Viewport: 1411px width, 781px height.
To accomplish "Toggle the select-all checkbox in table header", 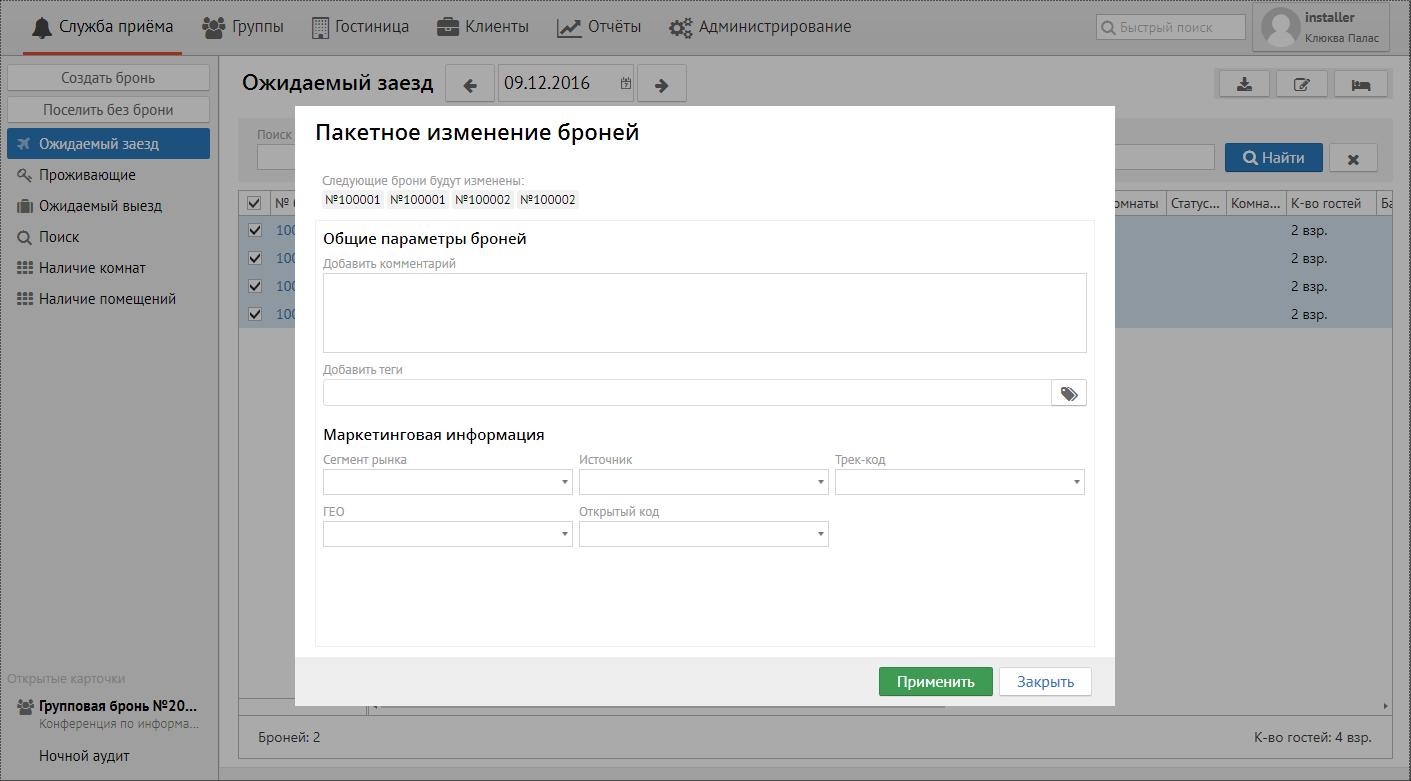I will pyautogui.click(x=254, y=203).
